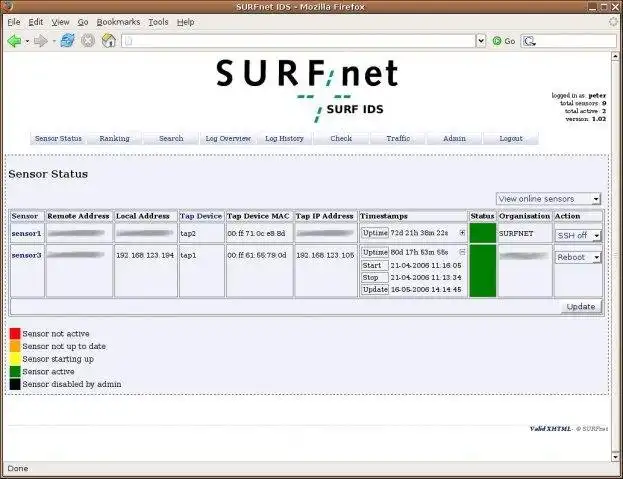Click the Reload page icon

[68, 41]
